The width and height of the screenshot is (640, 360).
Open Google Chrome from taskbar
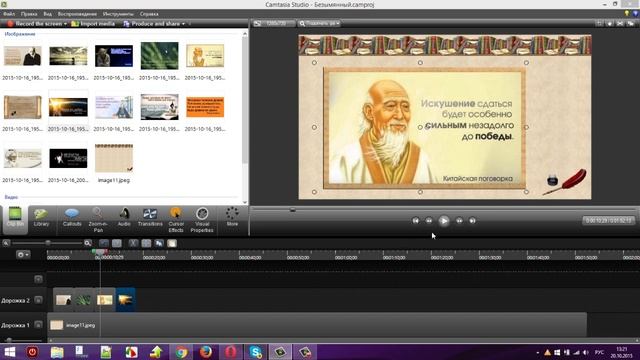181,352
